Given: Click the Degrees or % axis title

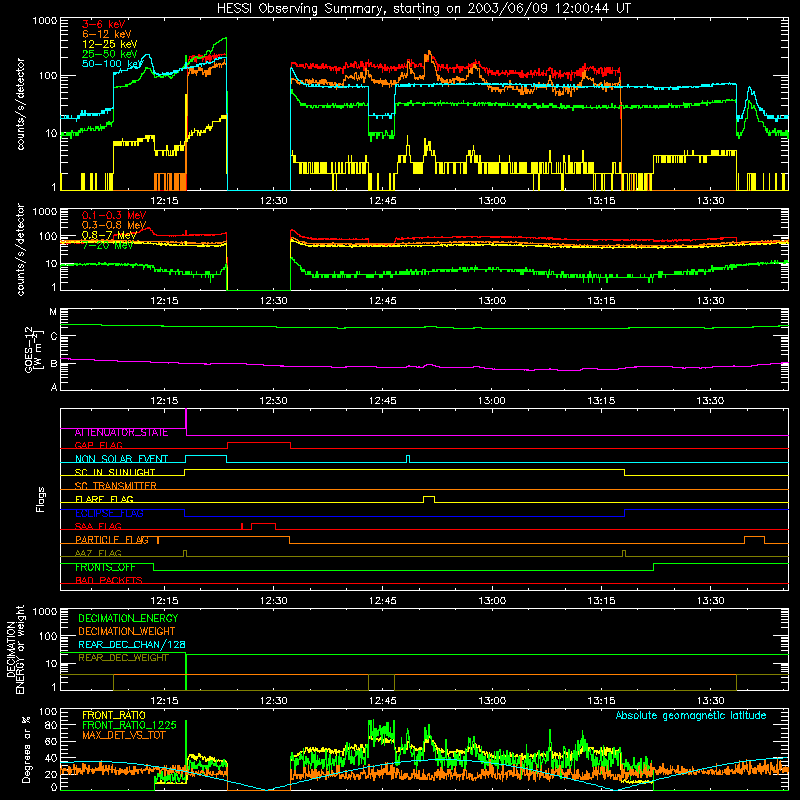Looking at the screenshot, I should (26, 749).
